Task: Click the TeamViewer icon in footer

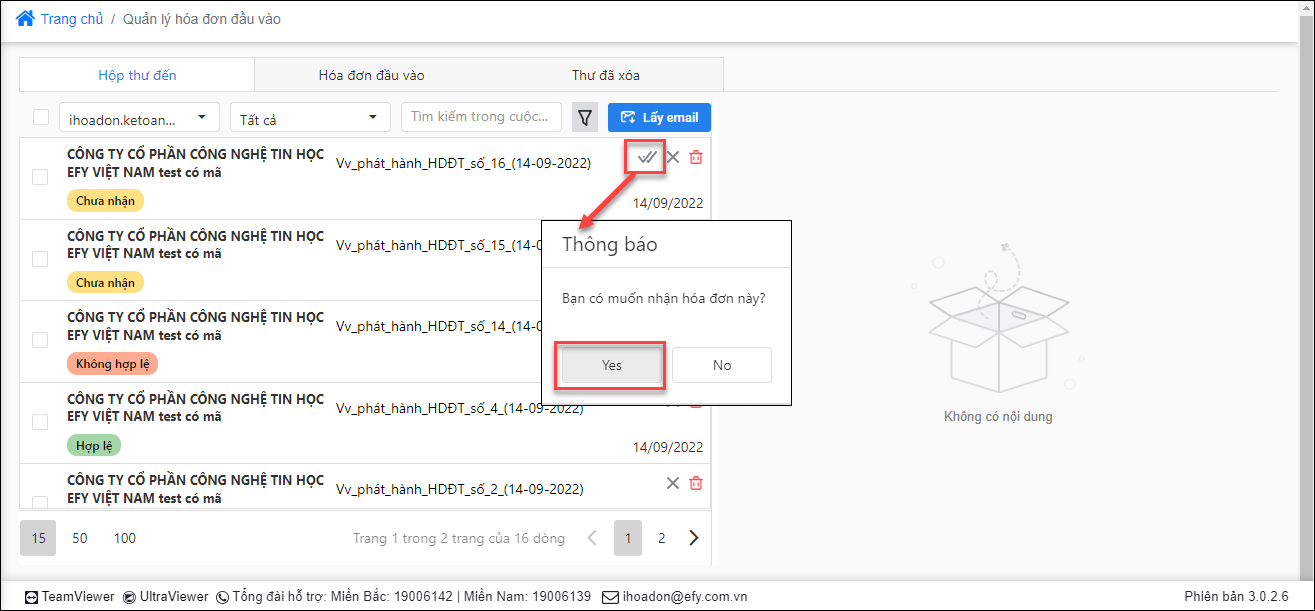Action: [31, 597]
